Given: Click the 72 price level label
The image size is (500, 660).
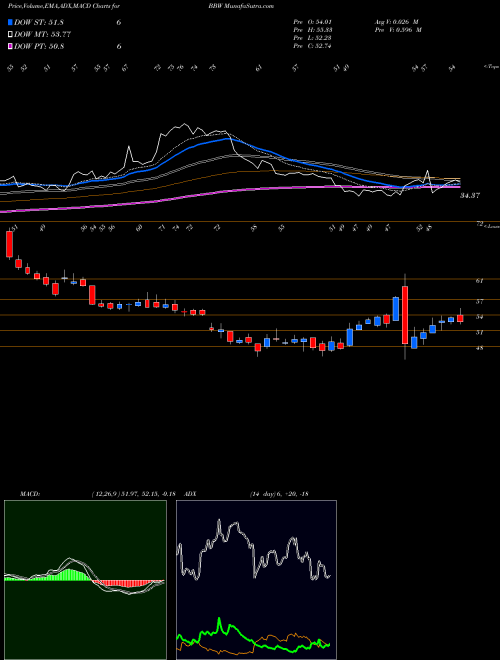Looking at the screenshot, I should [479, 224].
